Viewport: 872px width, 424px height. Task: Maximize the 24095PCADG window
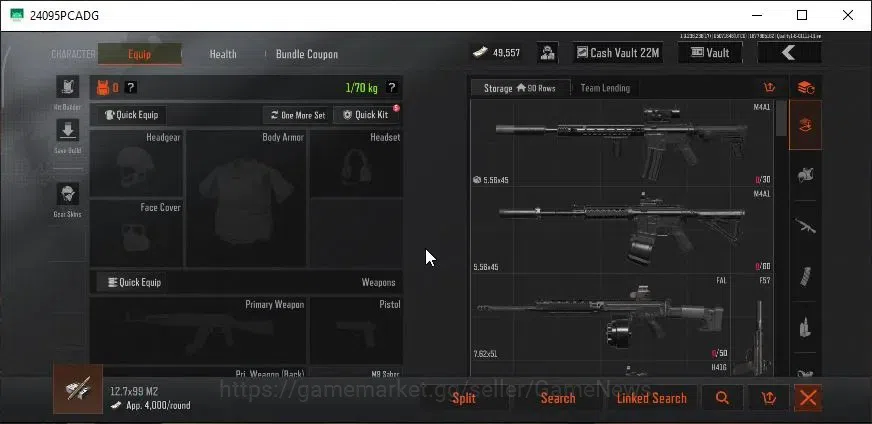pos(801,15)
